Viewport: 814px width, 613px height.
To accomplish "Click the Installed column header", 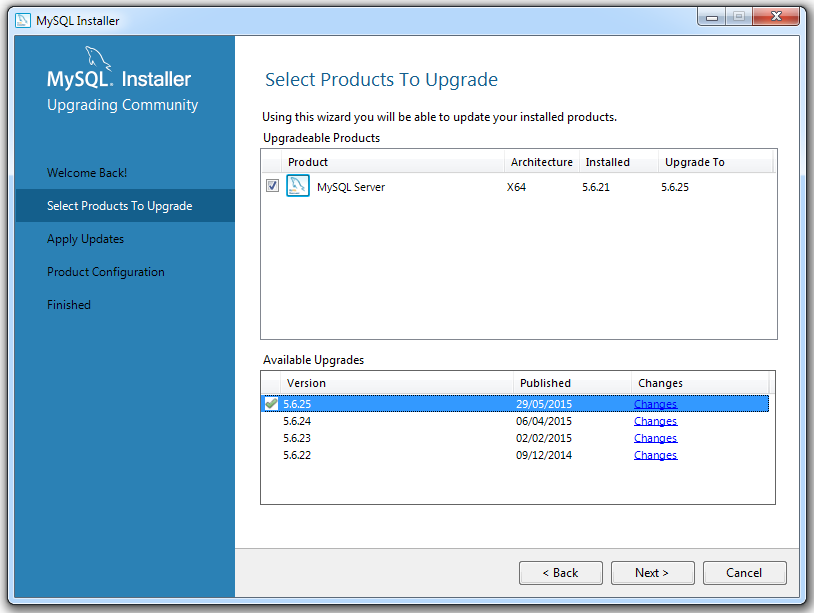I will tap(619, 162).
